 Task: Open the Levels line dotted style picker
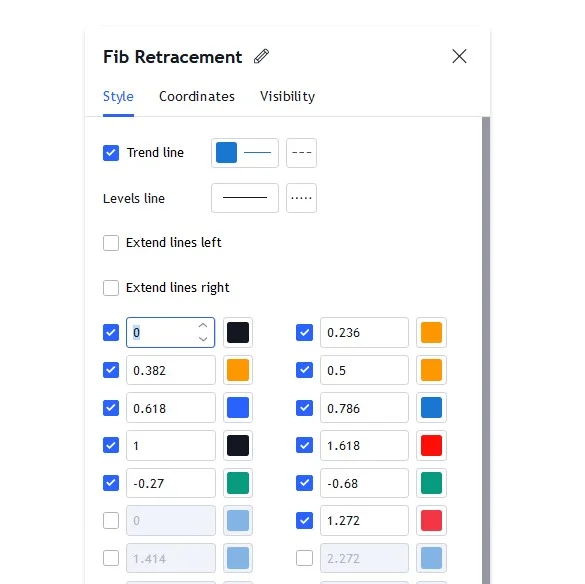click(x=301, y=198)
